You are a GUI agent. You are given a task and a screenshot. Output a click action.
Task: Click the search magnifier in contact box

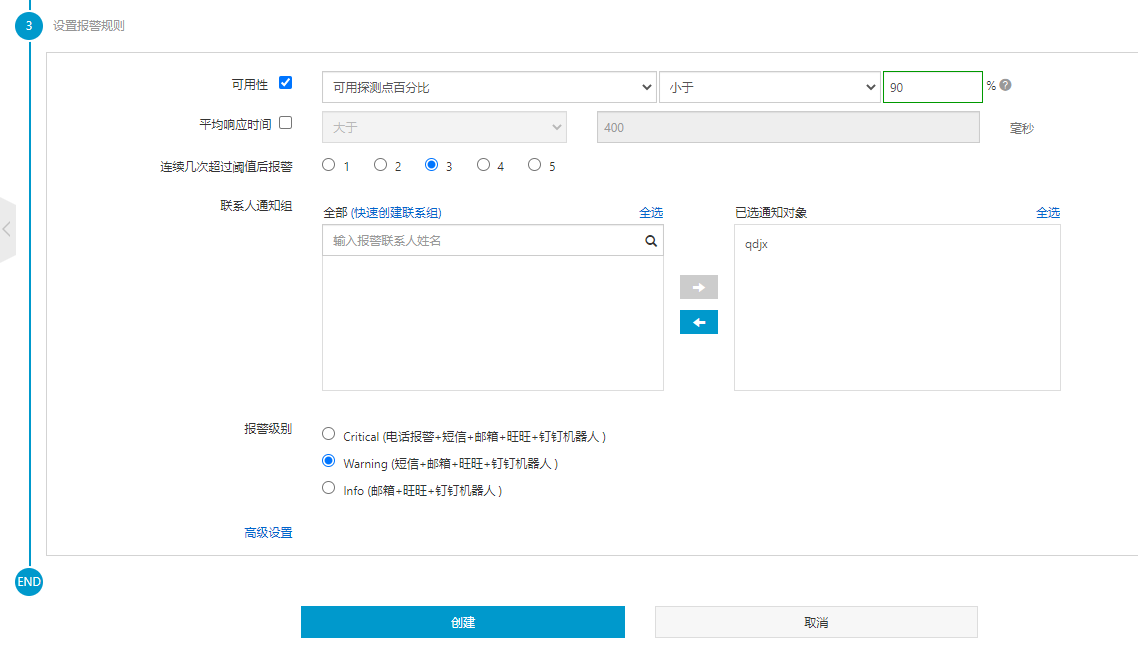(x=651, y=241)
